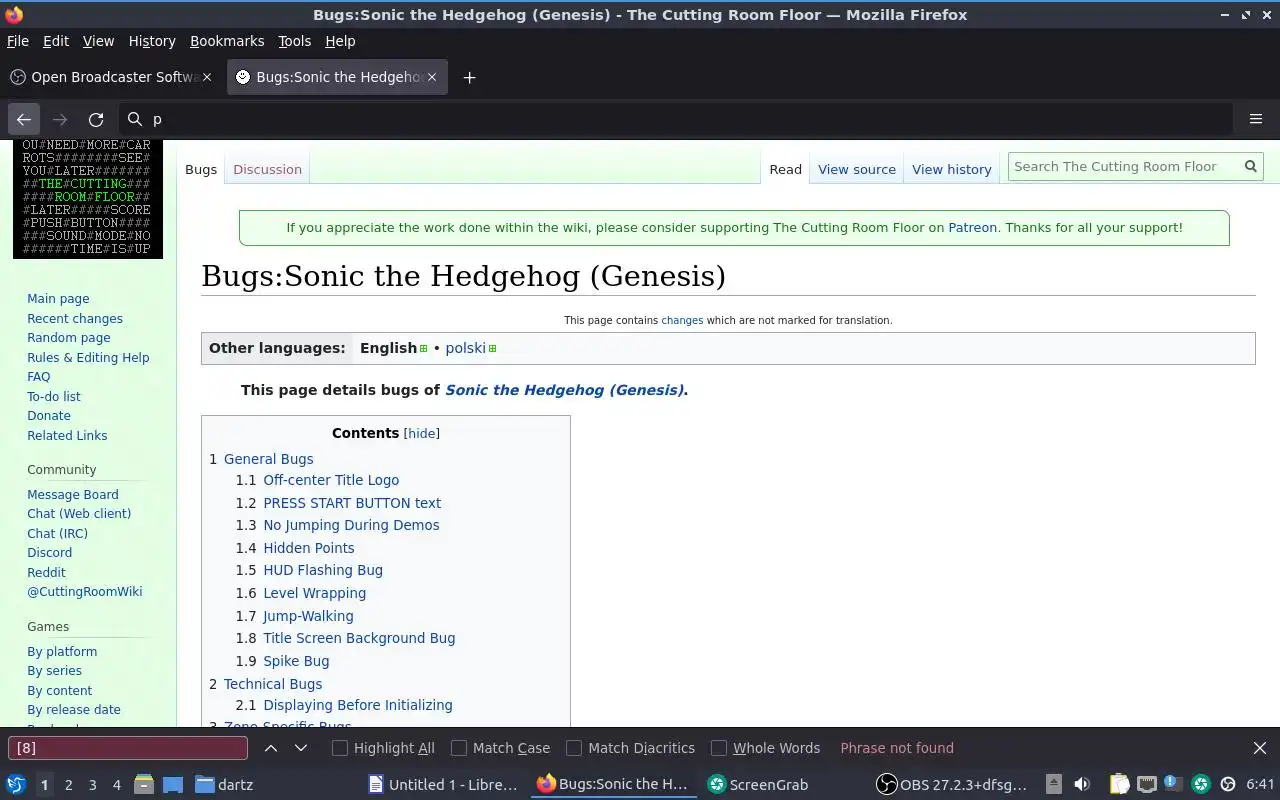Hide the Contents table via hide link

click(x=421, y=433)
